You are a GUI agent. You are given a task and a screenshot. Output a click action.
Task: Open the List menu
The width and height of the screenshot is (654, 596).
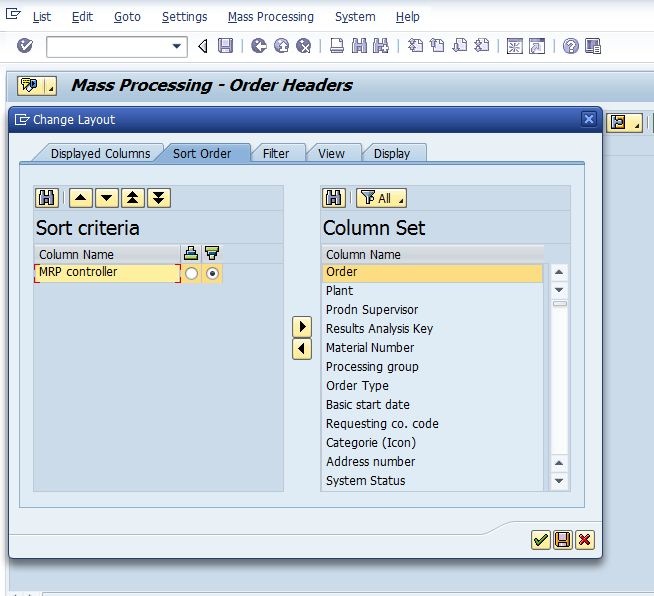click(x=42, y=17)
